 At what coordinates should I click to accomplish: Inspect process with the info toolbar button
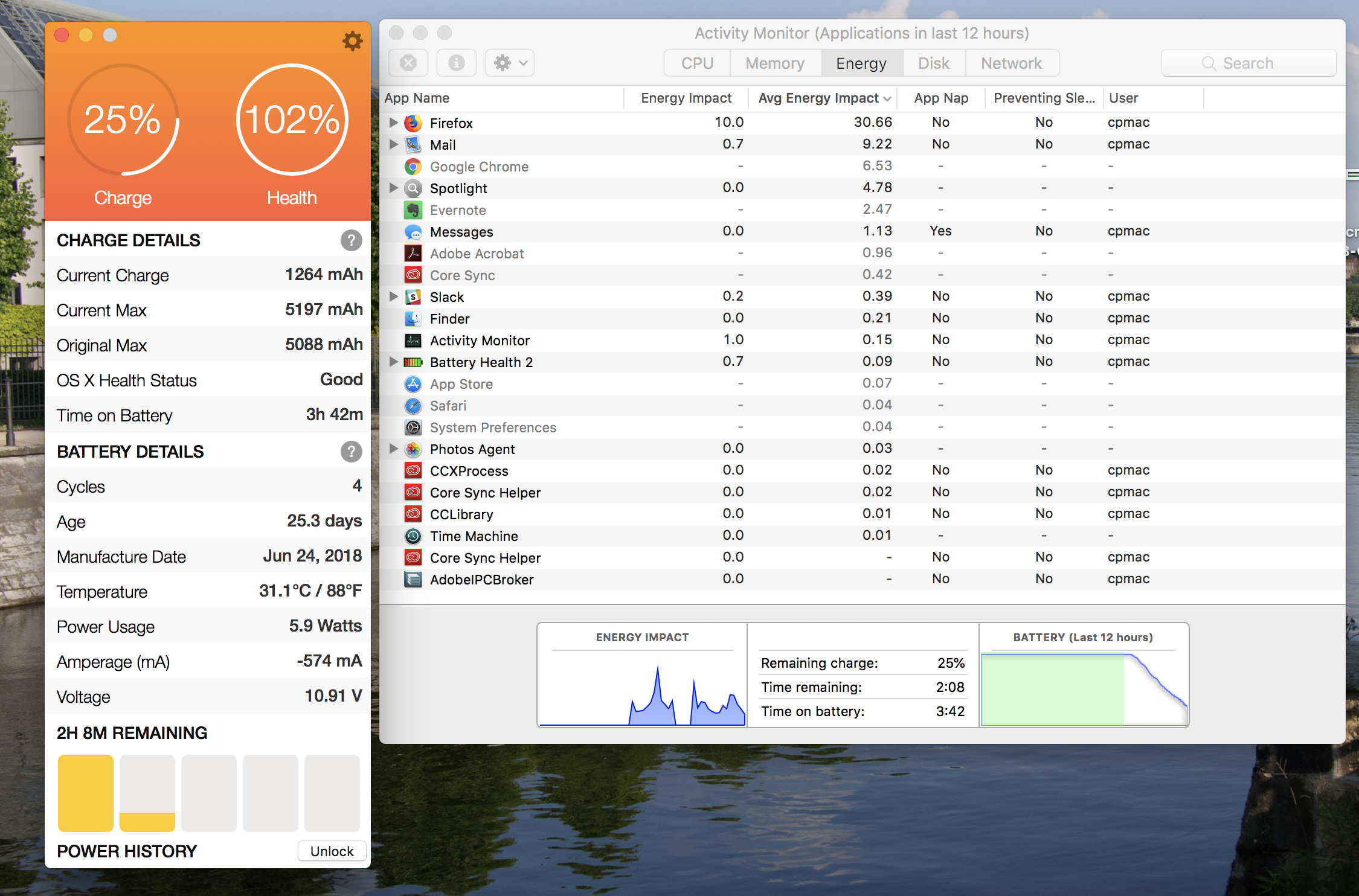coord(457,63)
